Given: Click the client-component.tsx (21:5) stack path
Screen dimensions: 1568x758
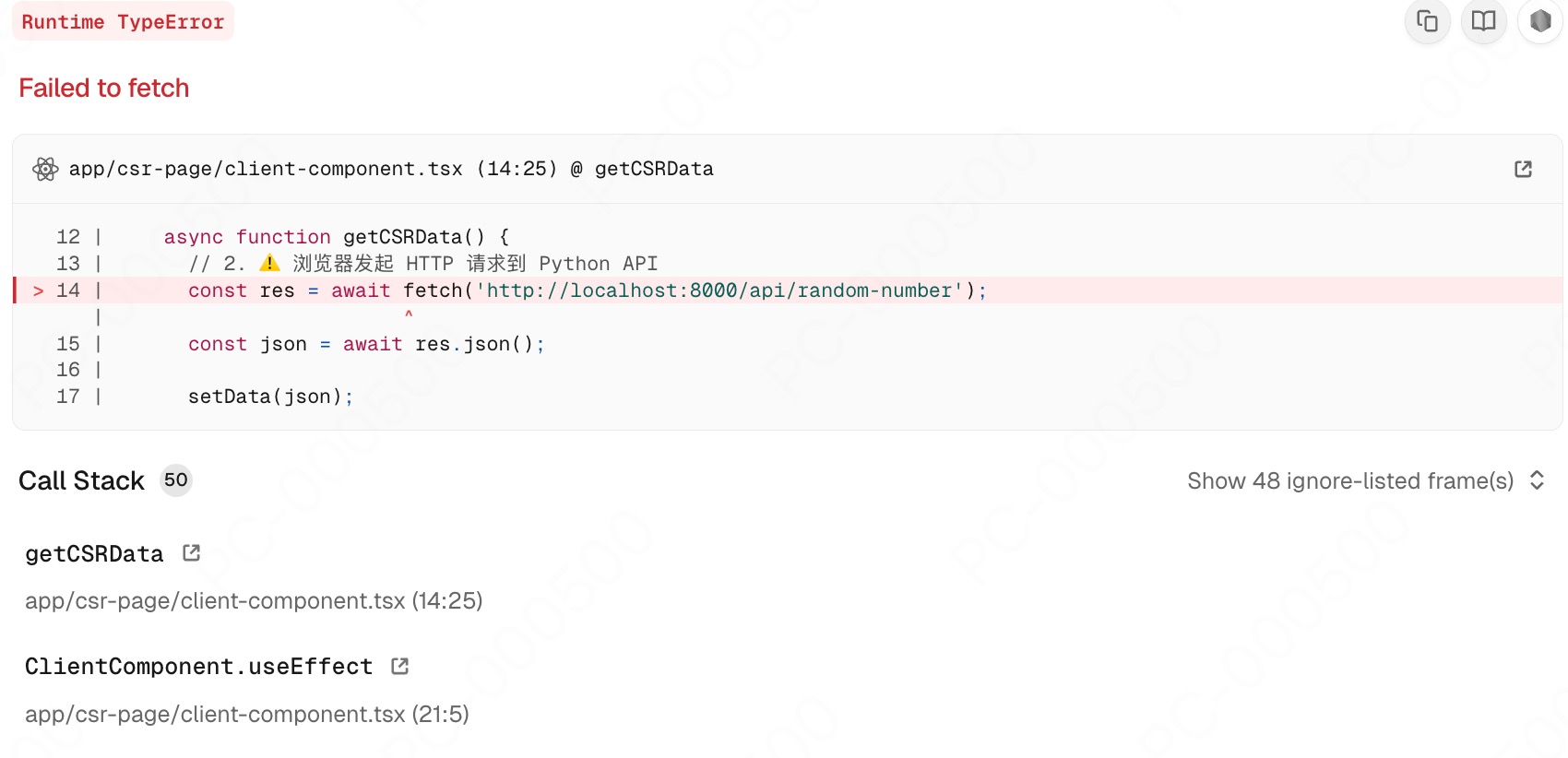Looking at the screenshot, I should [246, 715].
